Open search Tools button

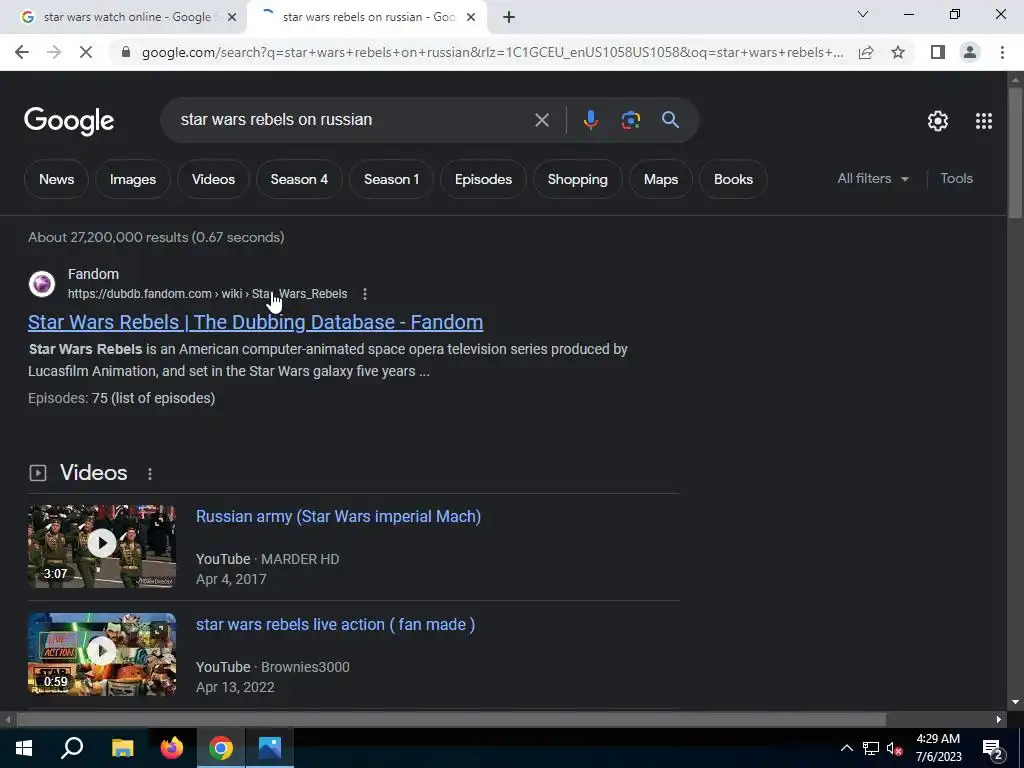(x=956, y=178)
